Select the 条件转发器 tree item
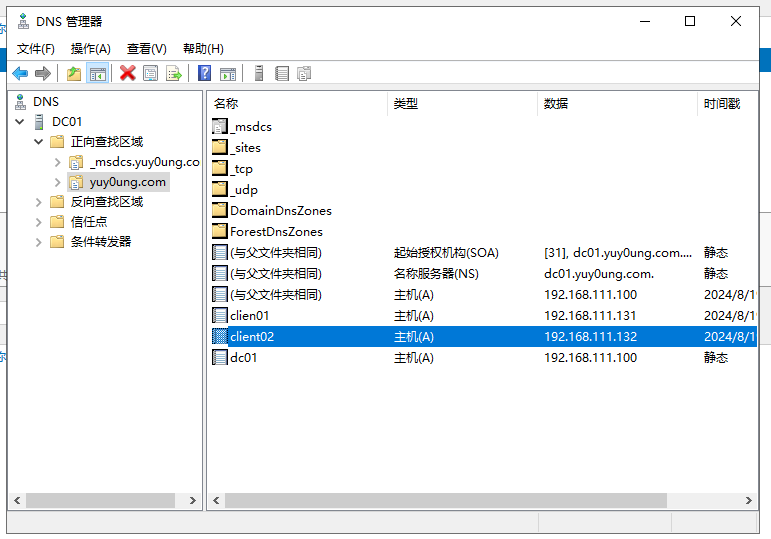 100,242
